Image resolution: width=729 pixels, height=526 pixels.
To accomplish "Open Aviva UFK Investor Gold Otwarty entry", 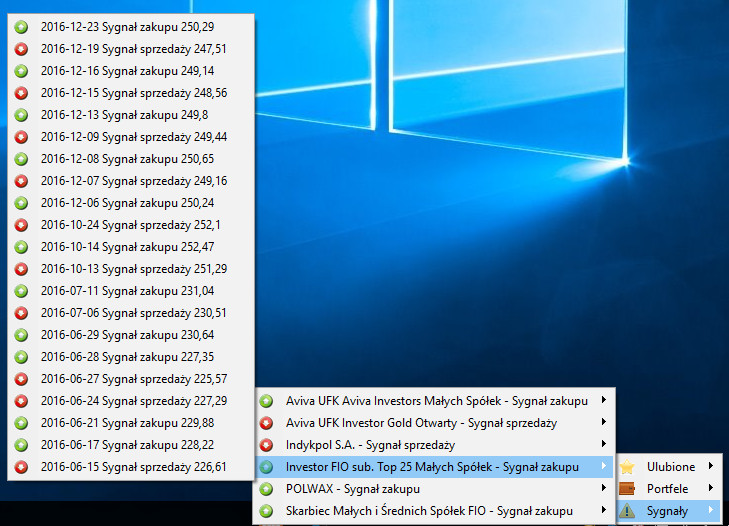I will (x=420, y=423).
